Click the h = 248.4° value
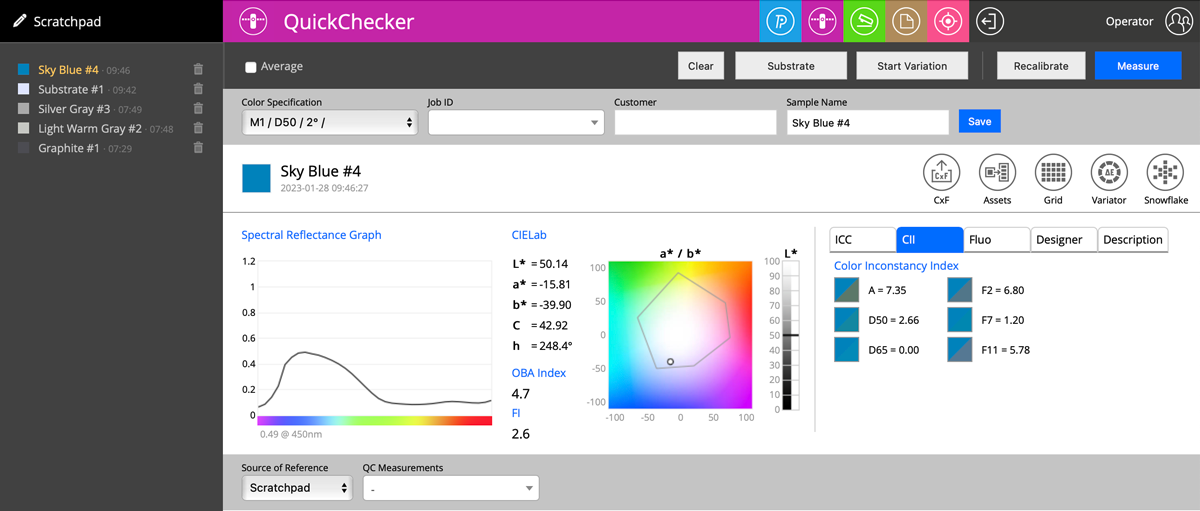The width and height of the screenshot is (1200, 511). click(542, 345)
